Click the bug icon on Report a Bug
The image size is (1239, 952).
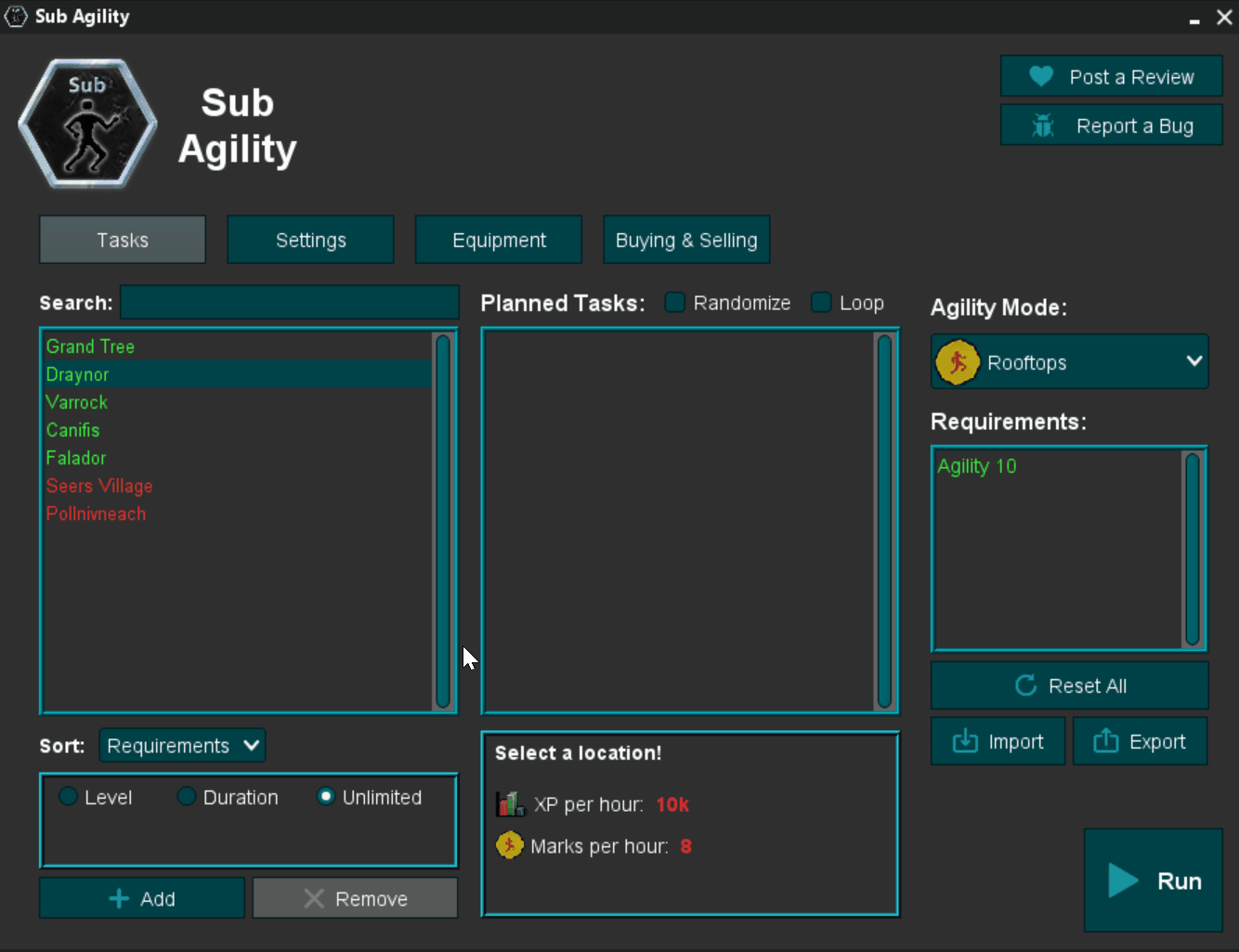coord(1044,124)
